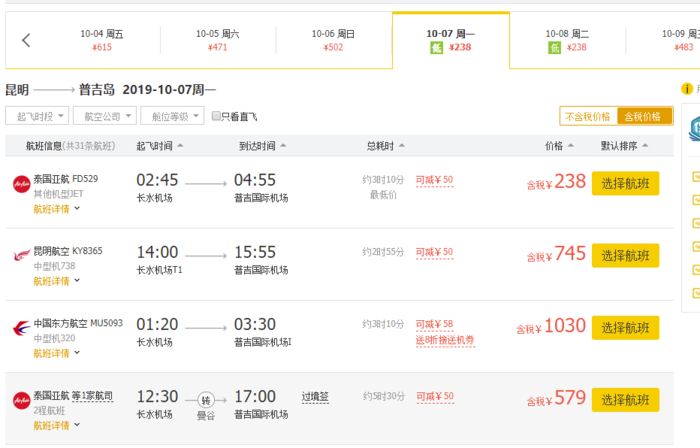The width and height of the screenshot is (700, 448).
Task: Sort flights by 价格 column header
Action: 559,146
